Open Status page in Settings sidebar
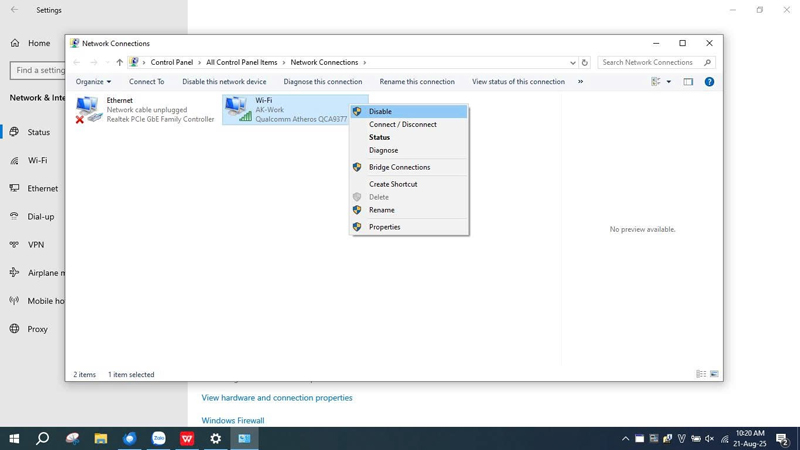800x450 pixels. pyautogui.click(x=33, y=132)
